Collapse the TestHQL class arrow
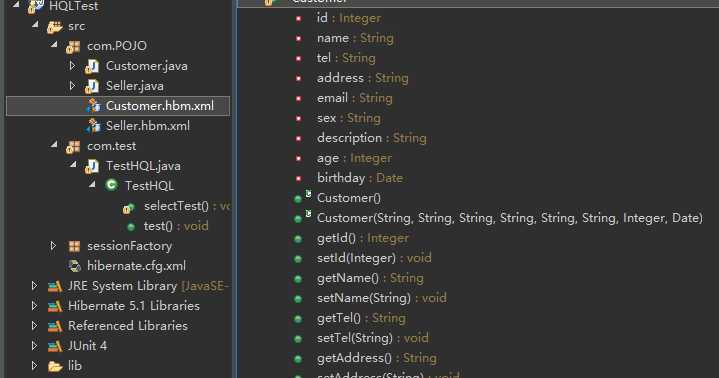This screenshot has width=719, height=378. pos(92,184)
